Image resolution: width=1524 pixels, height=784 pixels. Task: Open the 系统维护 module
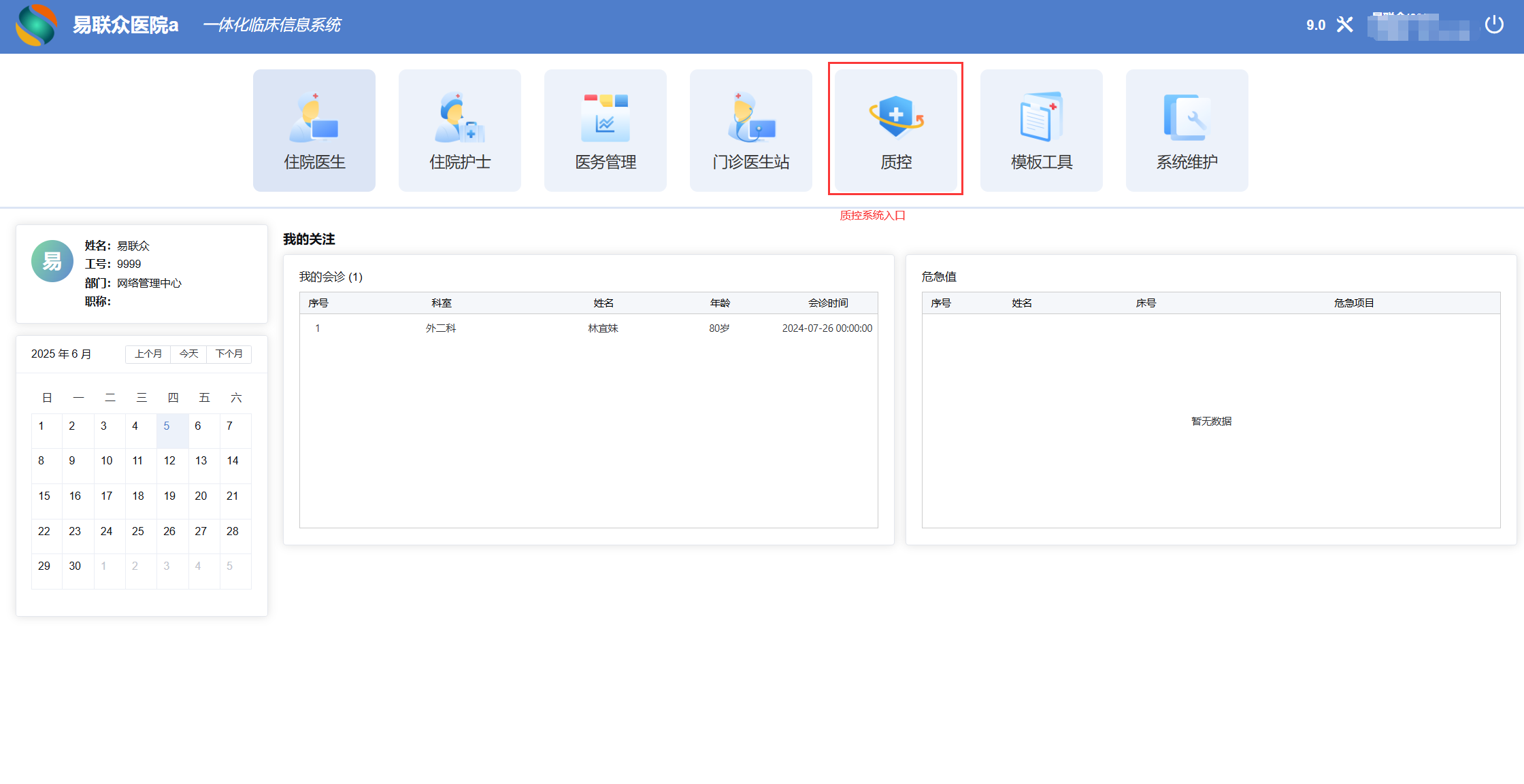click(1187, 131)
